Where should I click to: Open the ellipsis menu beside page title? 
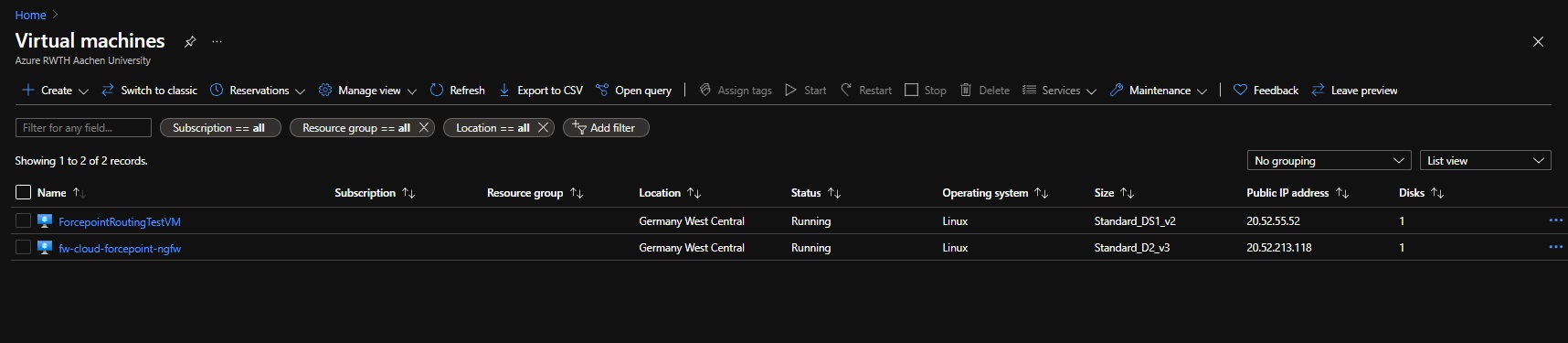click(x=217, y=41)
